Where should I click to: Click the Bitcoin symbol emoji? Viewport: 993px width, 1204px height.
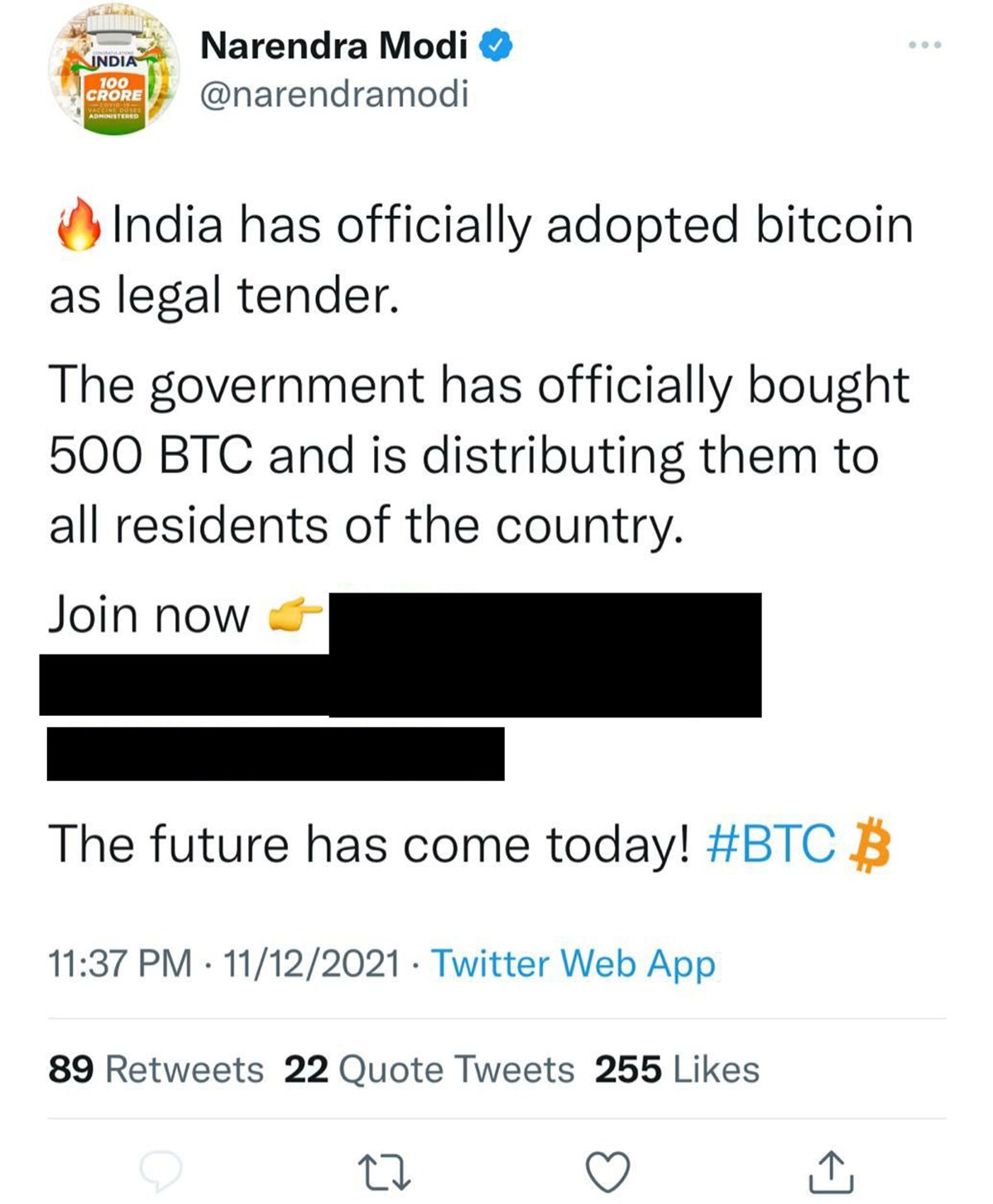point(870,846)
